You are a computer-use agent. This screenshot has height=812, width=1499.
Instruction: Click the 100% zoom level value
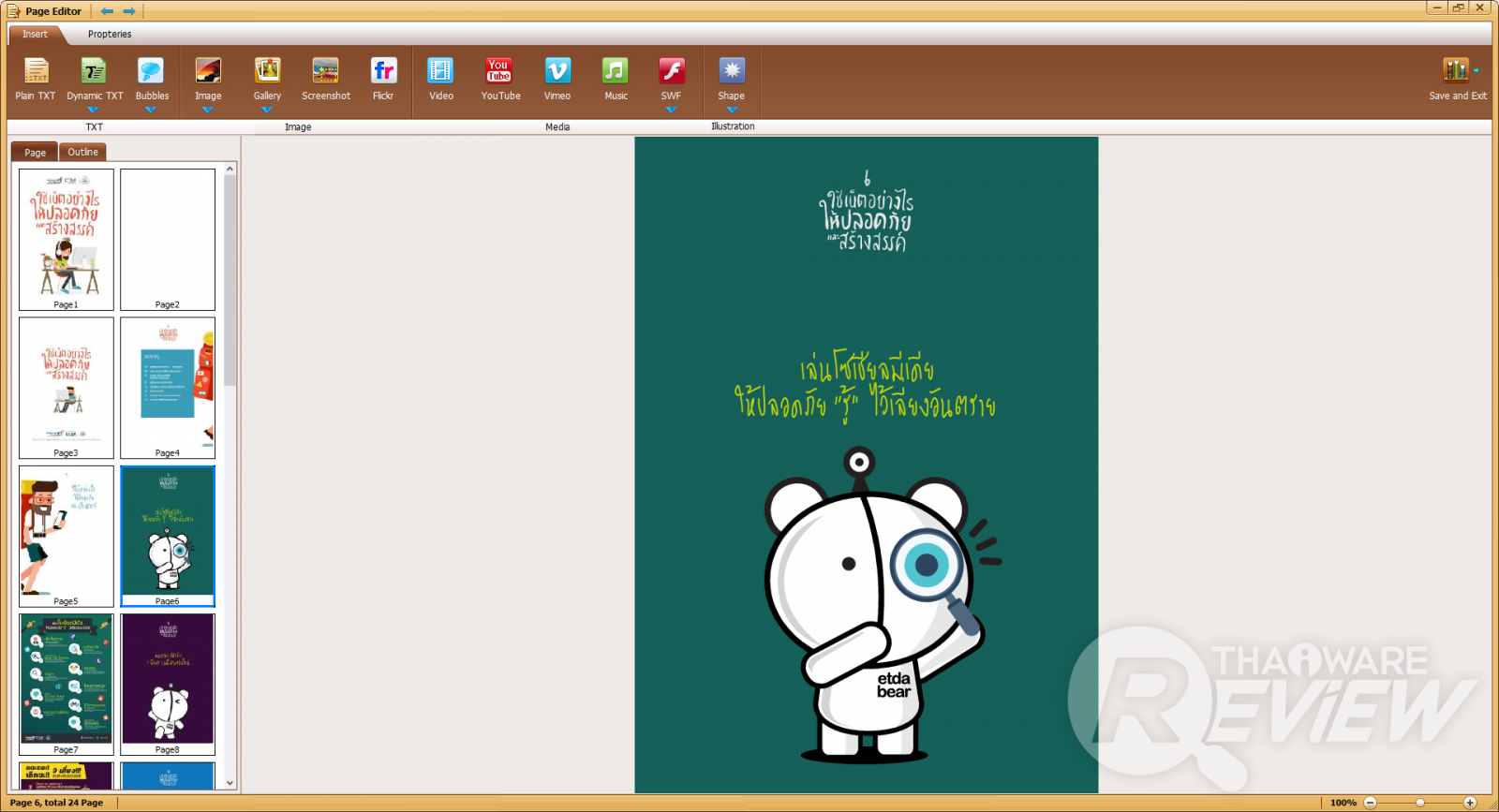pos(1343,803)
